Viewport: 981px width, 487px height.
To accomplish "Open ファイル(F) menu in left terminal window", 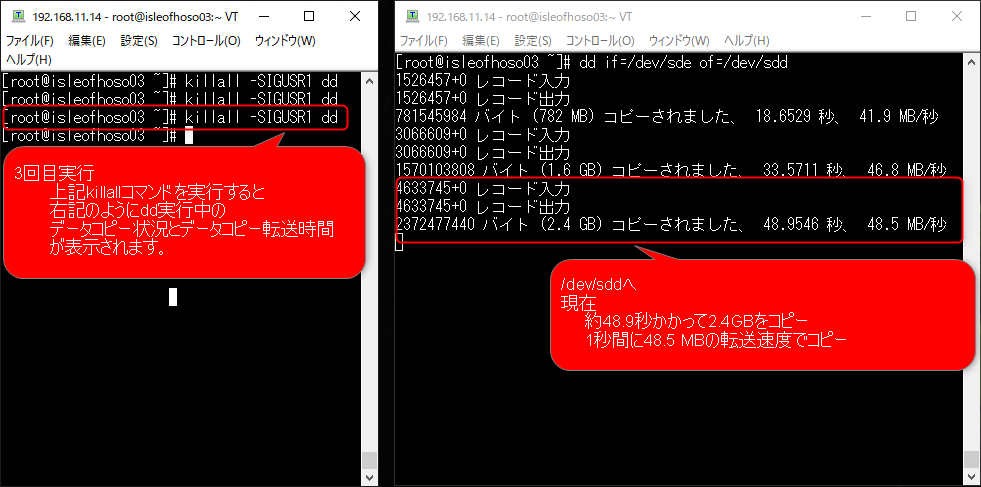I will pos(29,41).
